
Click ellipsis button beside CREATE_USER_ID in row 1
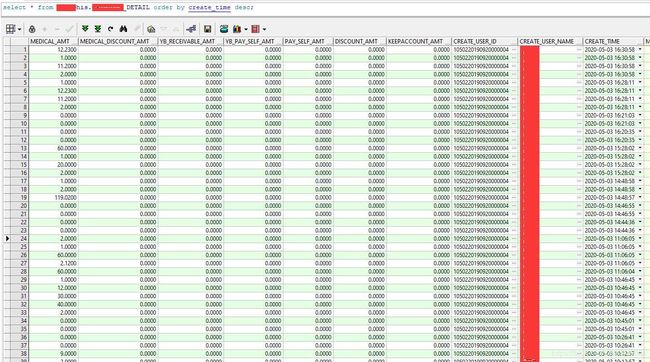point(514,50)
